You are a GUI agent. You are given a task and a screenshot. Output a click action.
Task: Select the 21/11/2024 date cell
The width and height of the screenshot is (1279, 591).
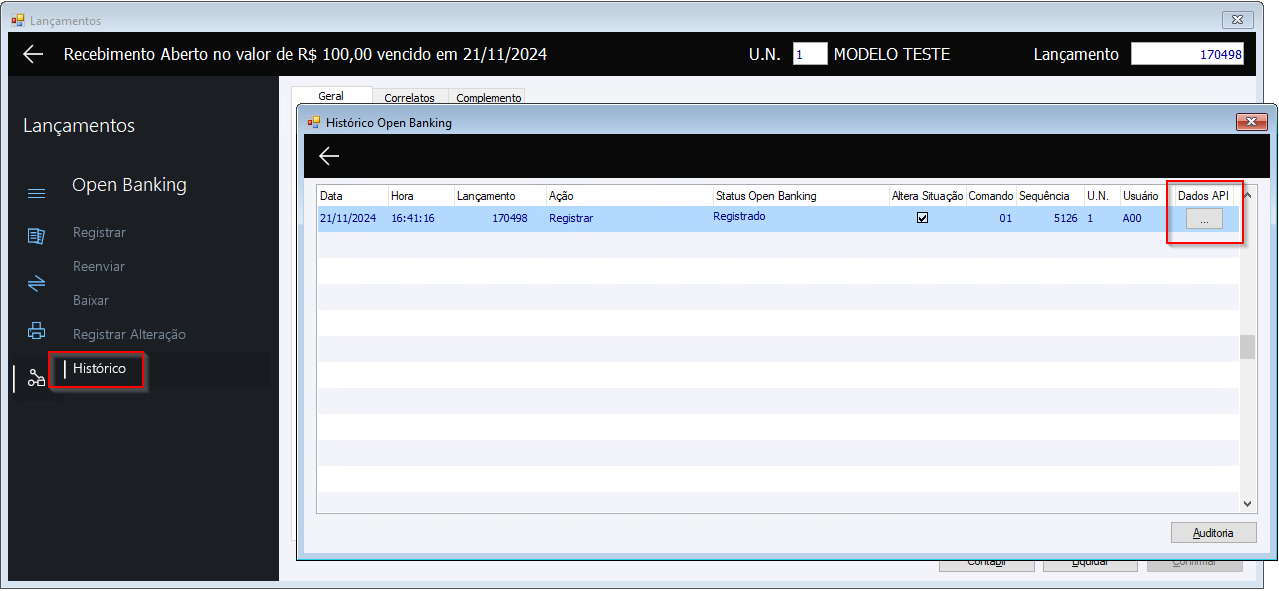click(x=352, y=218)
